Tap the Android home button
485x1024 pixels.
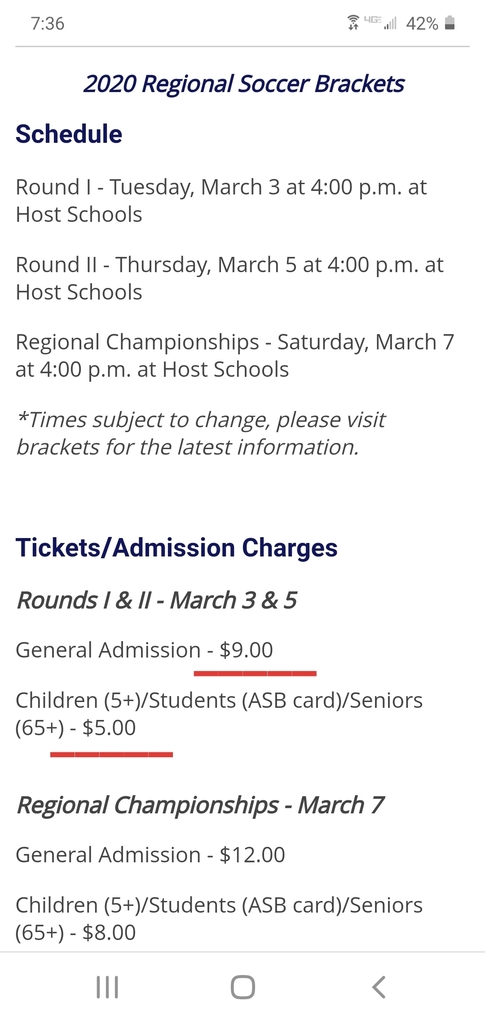point(242,987)
